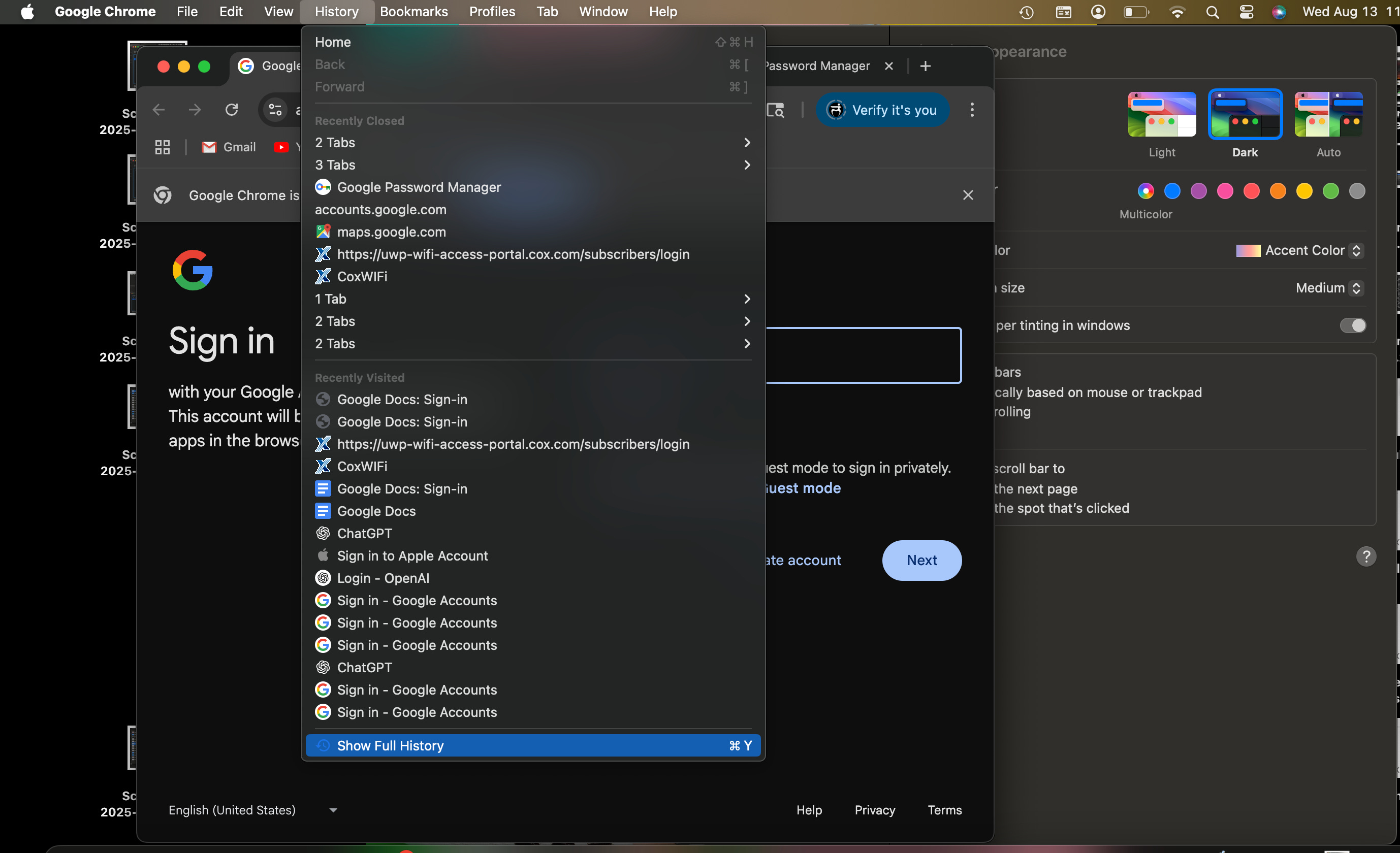Select the Auto appearance mode
Viewport: 1400px width, 853px height.
[x=1328, y=114]
